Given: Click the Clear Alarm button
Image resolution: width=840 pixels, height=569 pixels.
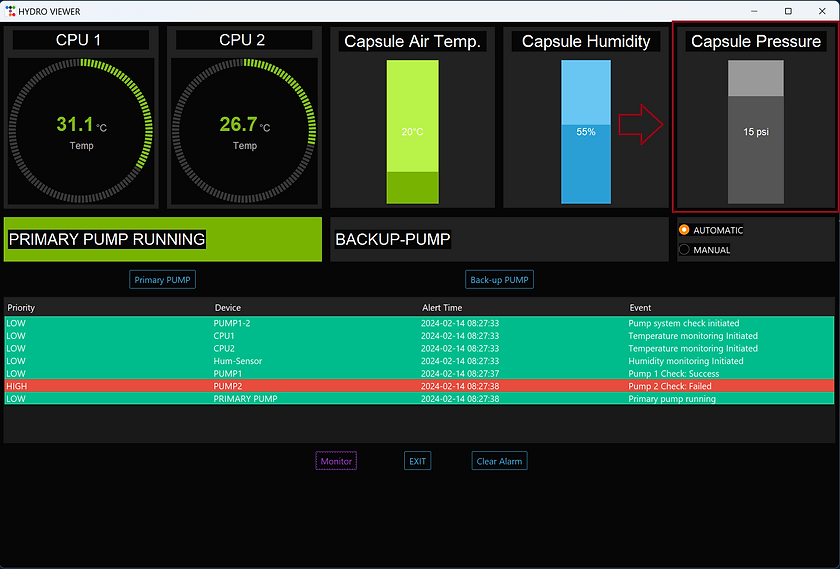Looking at the screenshot, I should 499,461.
